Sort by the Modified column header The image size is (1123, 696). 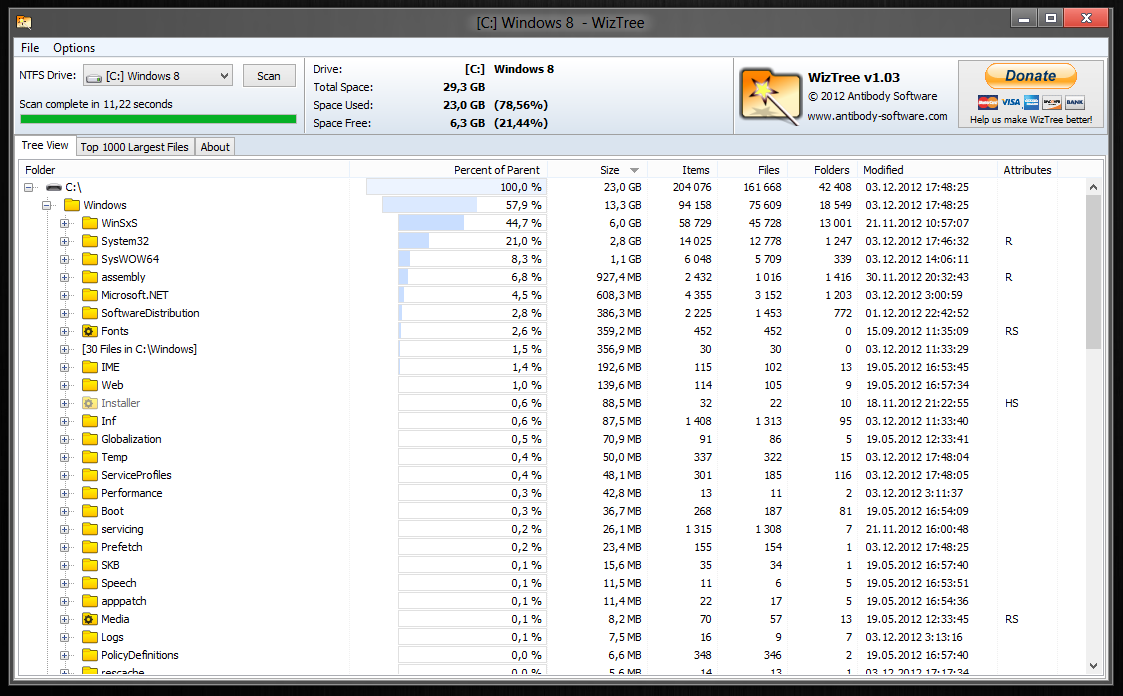click(927, 170)
